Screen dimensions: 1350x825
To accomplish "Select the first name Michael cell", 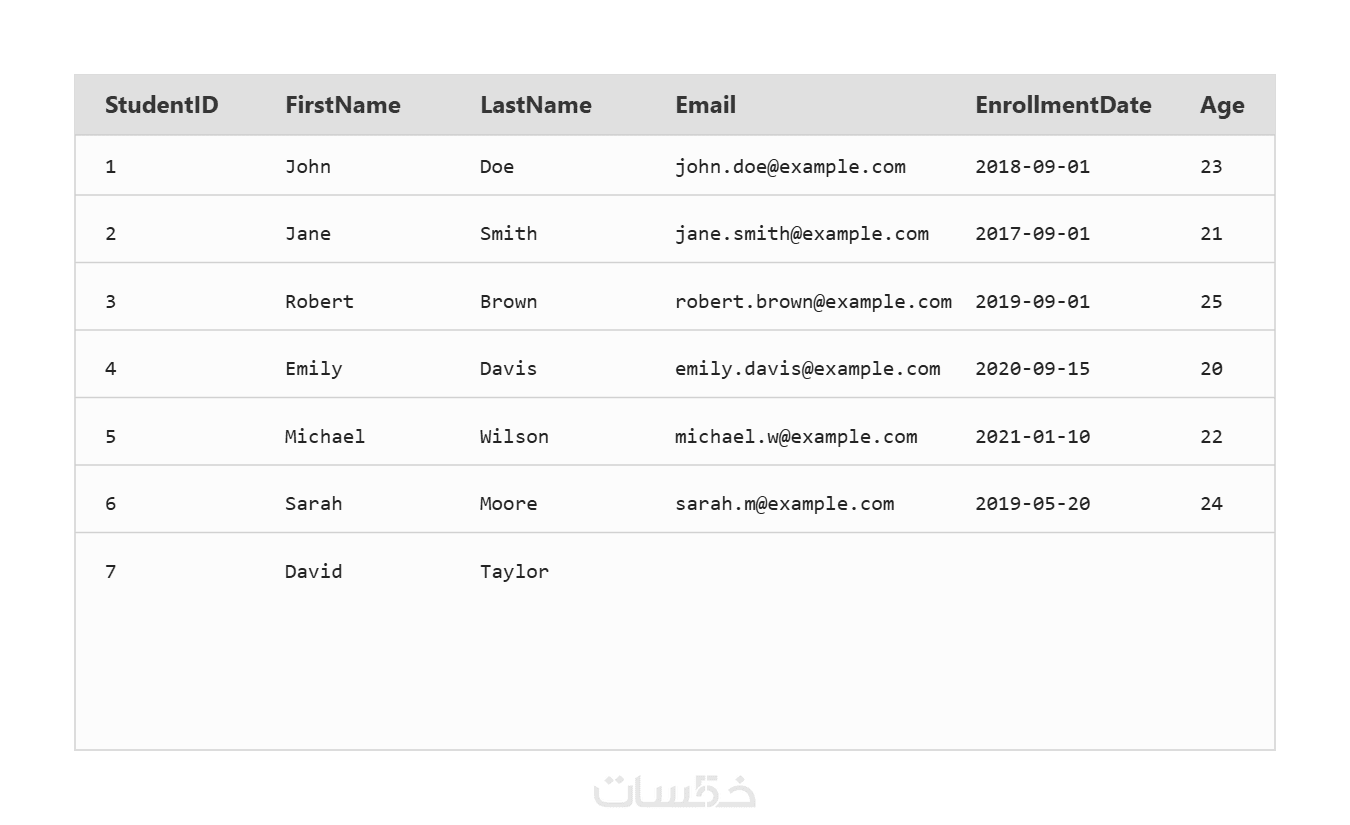I will [324, 436].
